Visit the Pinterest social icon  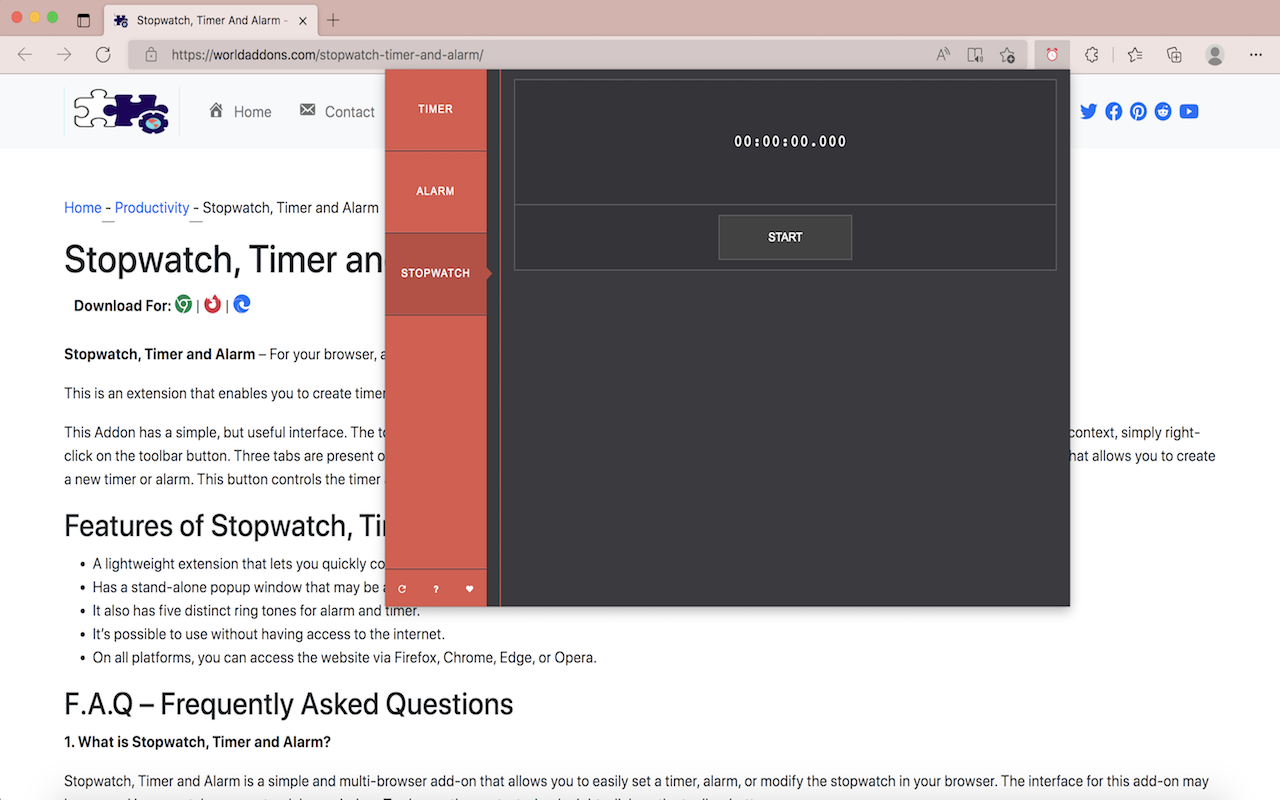coord(1138,111)
